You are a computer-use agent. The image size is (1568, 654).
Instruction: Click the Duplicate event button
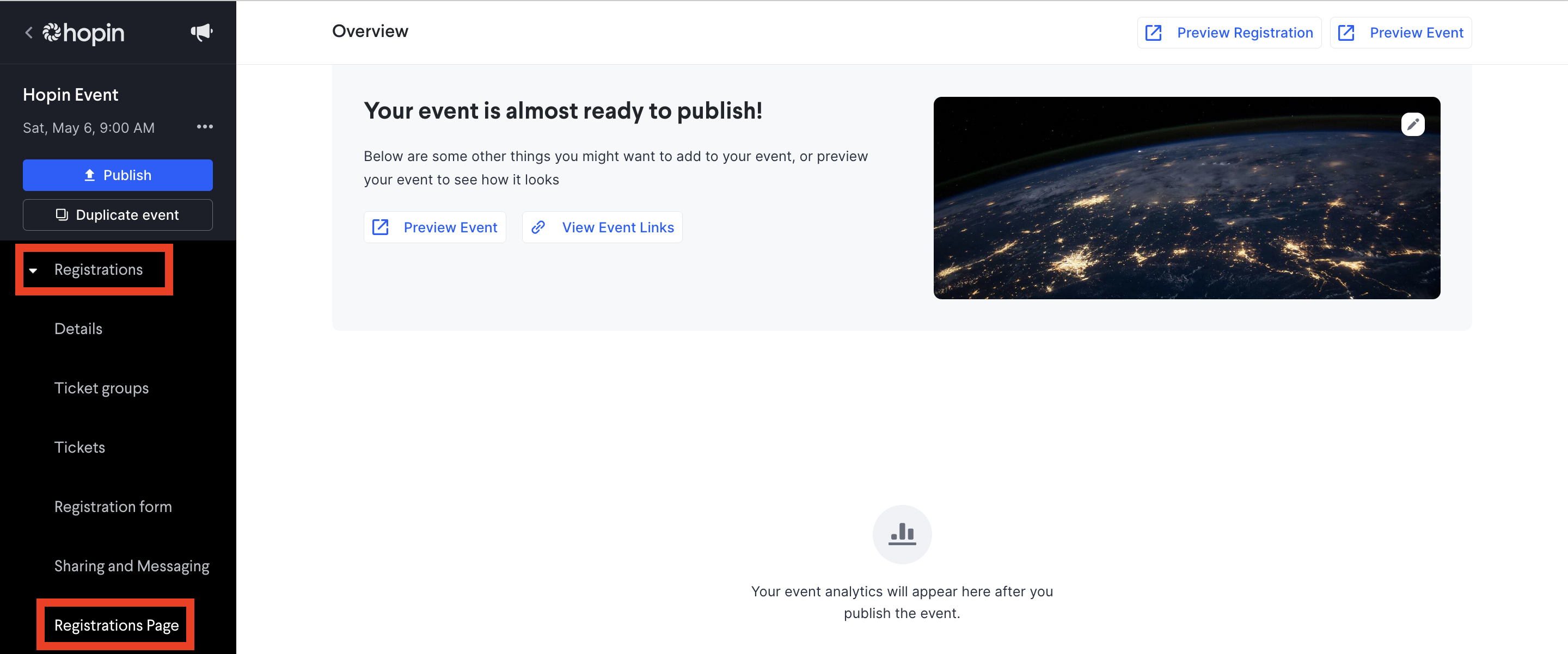(118, 215)
